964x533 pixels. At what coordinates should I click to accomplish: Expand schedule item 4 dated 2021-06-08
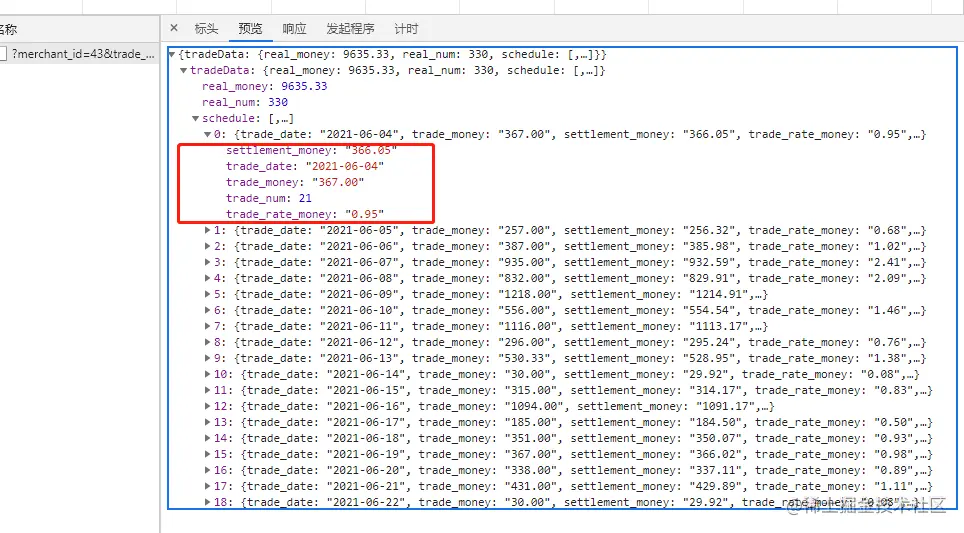click(x=208, y=278)
